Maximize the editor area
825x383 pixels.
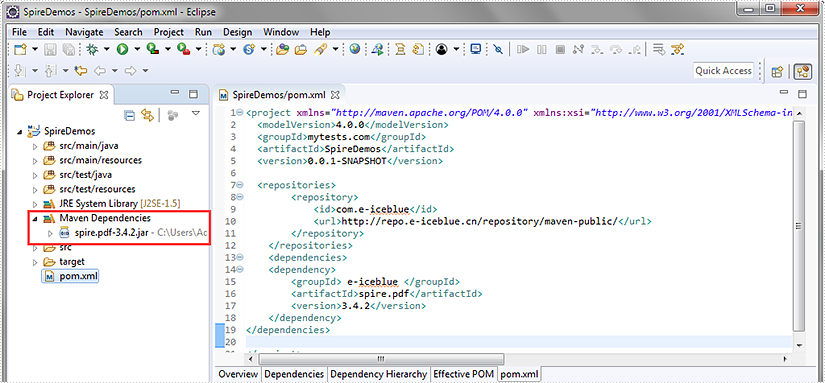802,94
